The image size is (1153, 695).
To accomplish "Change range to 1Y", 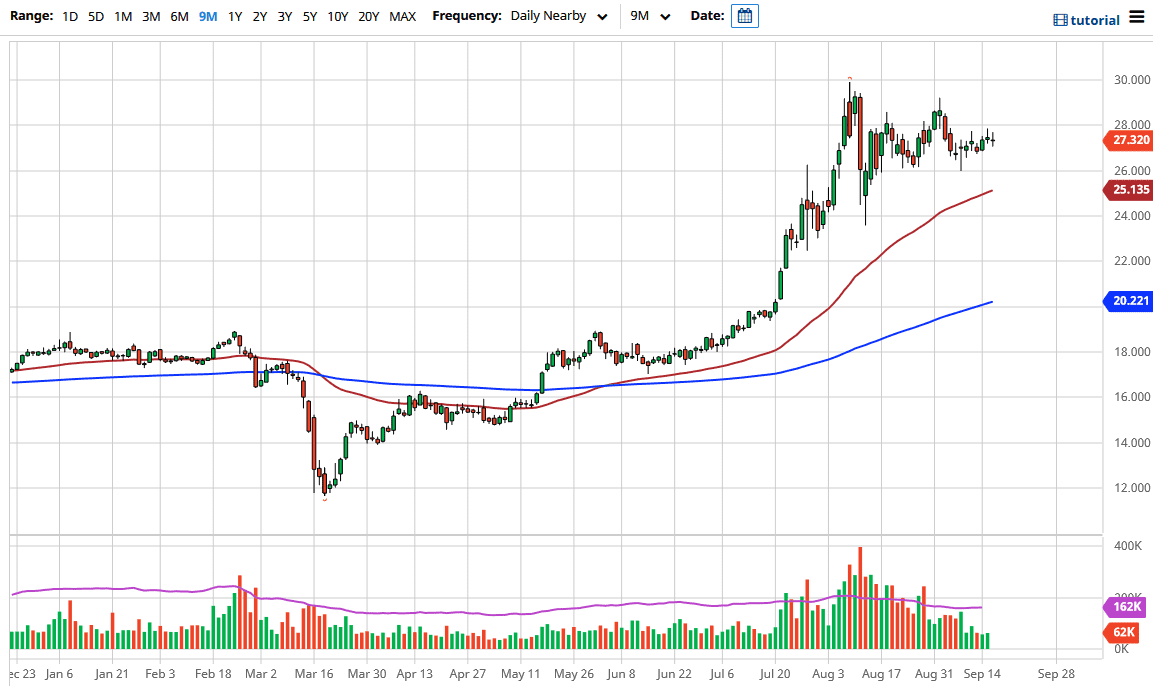I will 235,17.
